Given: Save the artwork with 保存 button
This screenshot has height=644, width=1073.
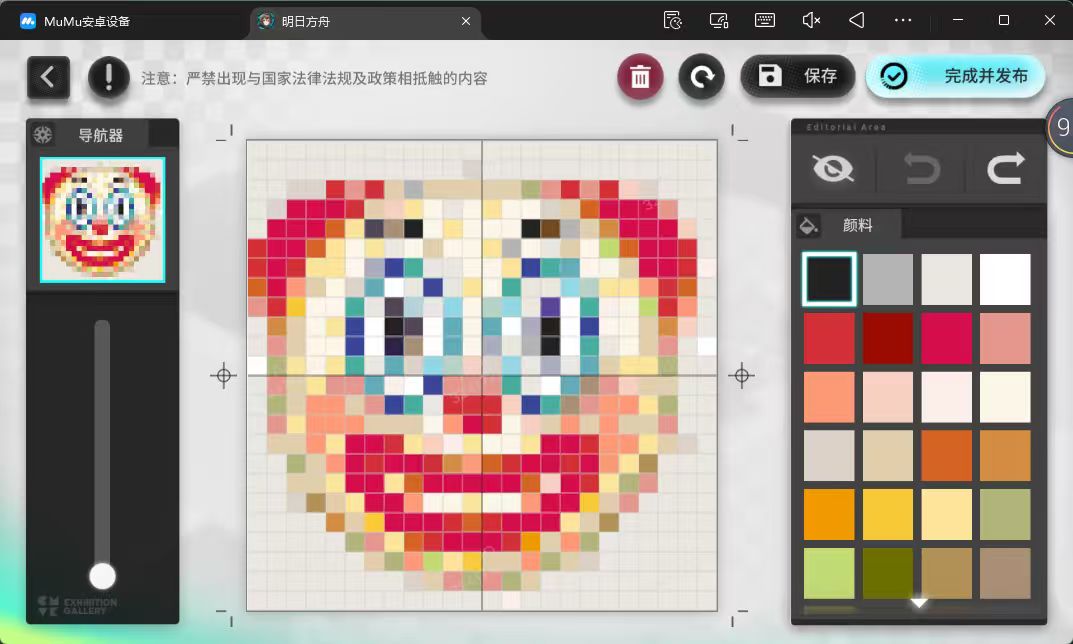Looking at the screenshot, I should pyautogui.click(x=798, y=75).
